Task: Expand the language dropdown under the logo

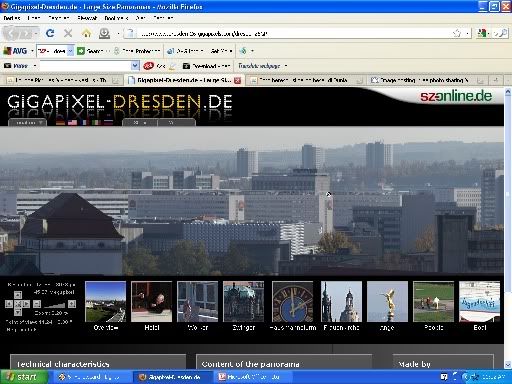Action: pos(27,122)
